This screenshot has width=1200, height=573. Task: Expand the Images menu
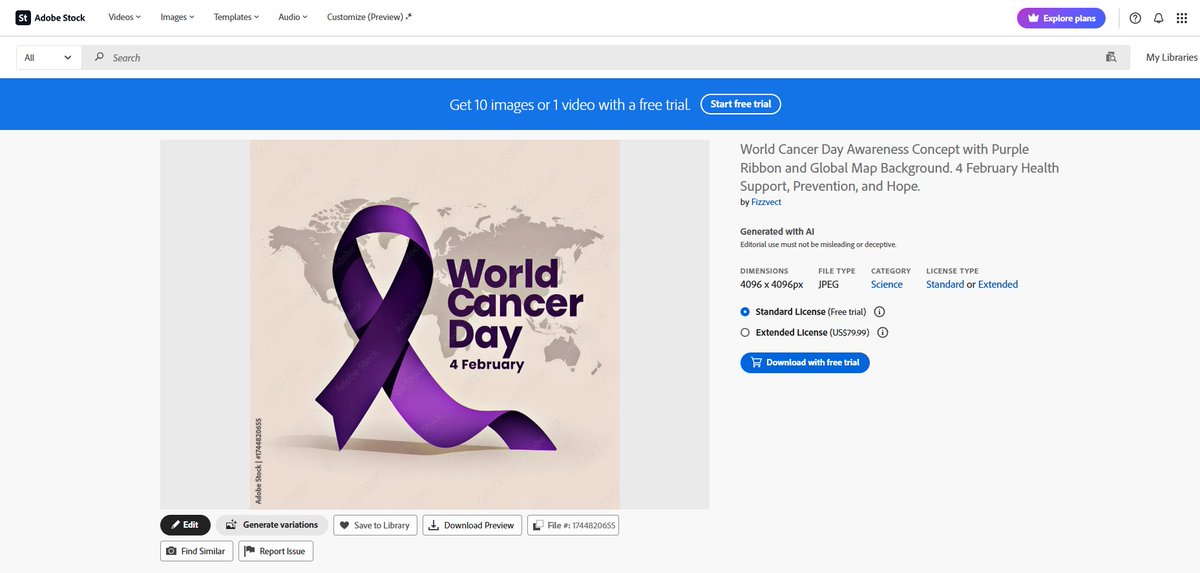[x=177, y=17]
